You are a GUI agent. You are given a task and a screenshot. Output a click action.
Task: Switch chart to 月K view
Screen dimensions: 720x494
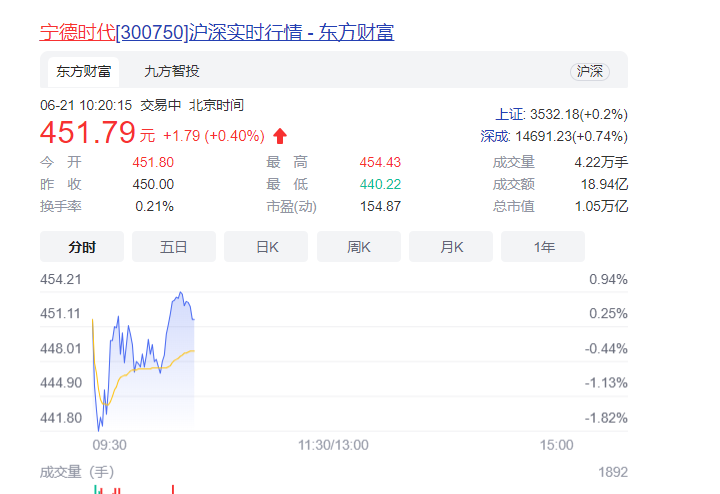[451, 247]
